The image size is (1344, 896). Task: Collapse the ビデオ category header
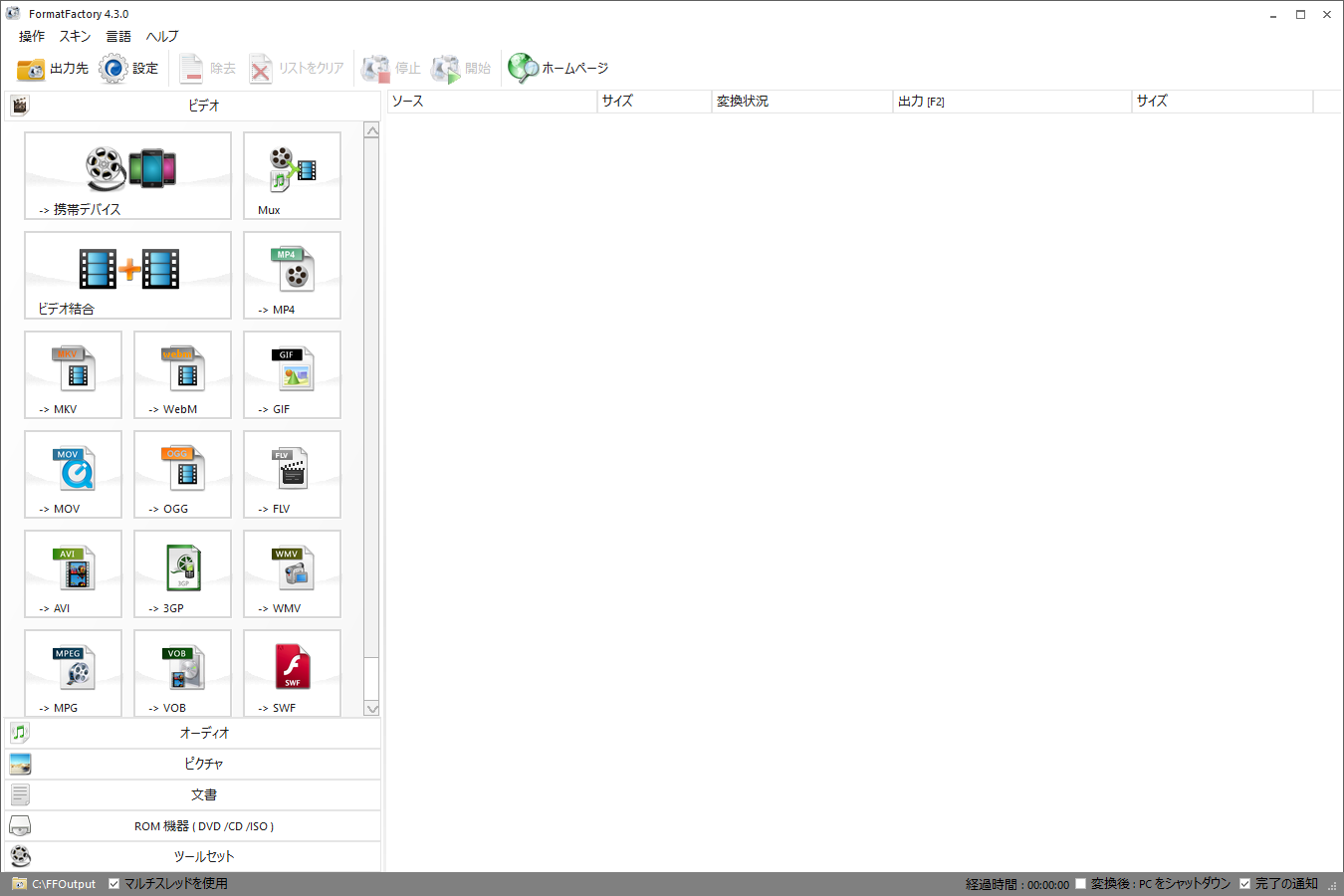click(192, 106)
